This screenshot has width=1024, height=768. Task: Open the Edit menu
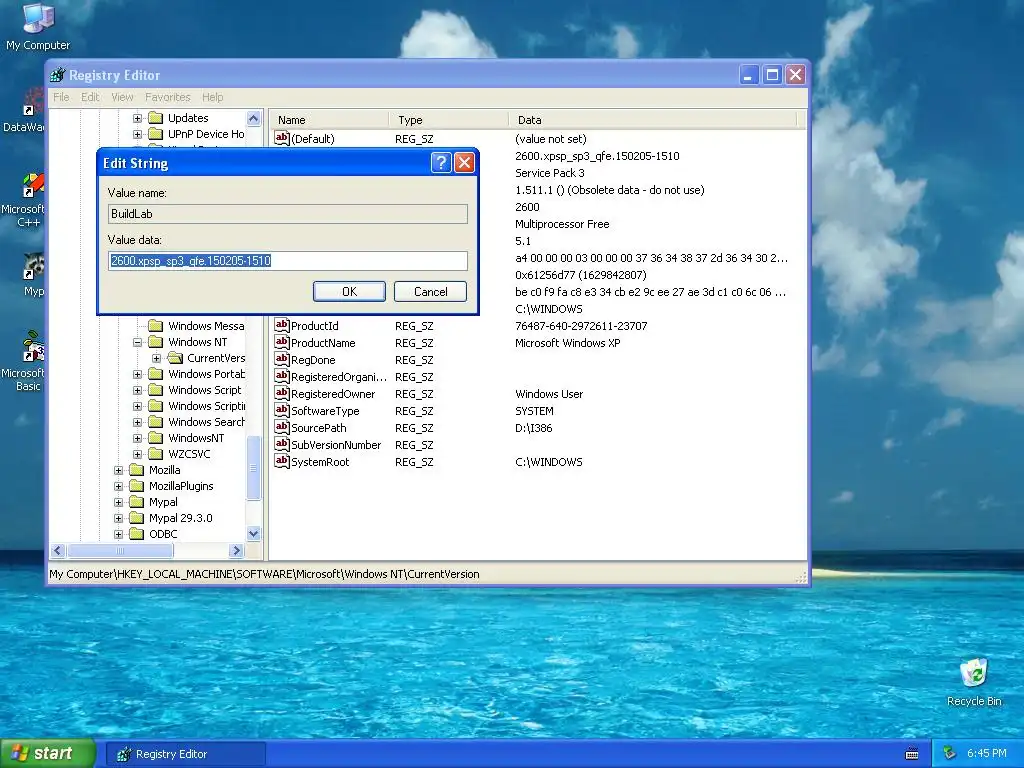tap(90, 97)
